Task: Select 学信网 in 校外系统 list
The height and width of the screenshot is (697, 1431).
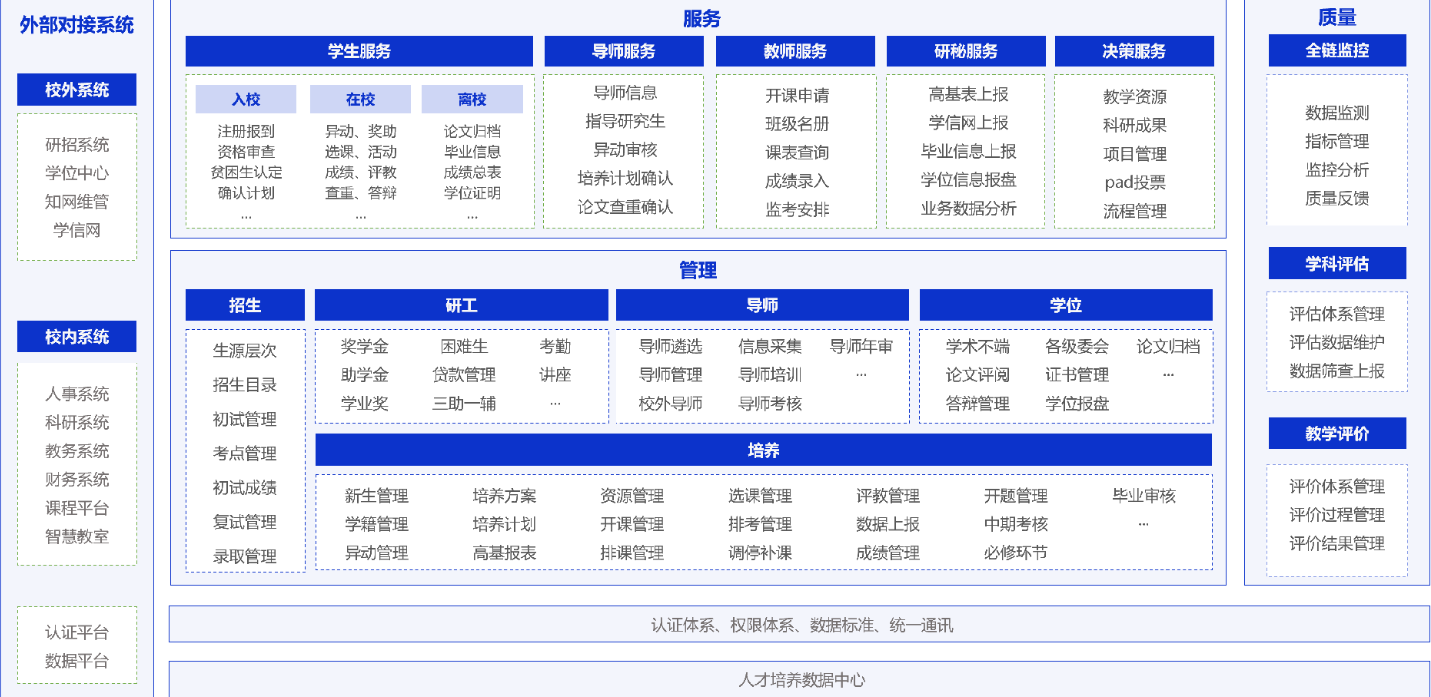Action: pyautogui.click(x=77, y=230)
